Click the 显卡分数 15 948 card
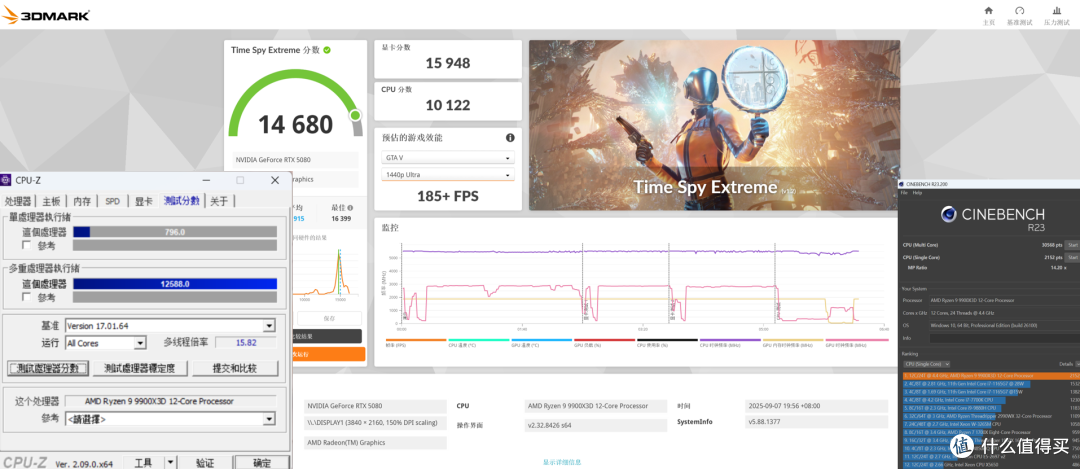Image resolution: width=1080 pixels, height=469 pixels. pyautogui.click(x=448, y=59)
